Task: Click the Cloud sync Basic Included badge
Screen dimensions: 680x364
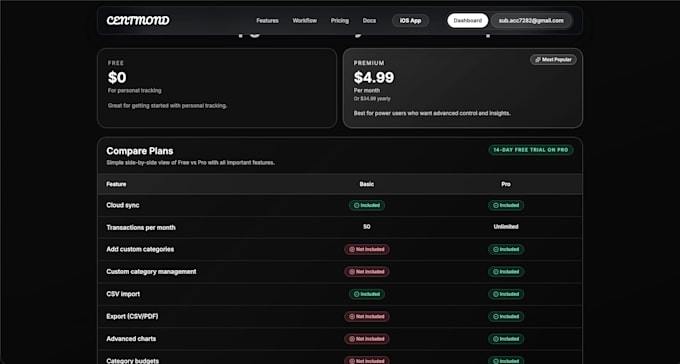Action: 367,205
